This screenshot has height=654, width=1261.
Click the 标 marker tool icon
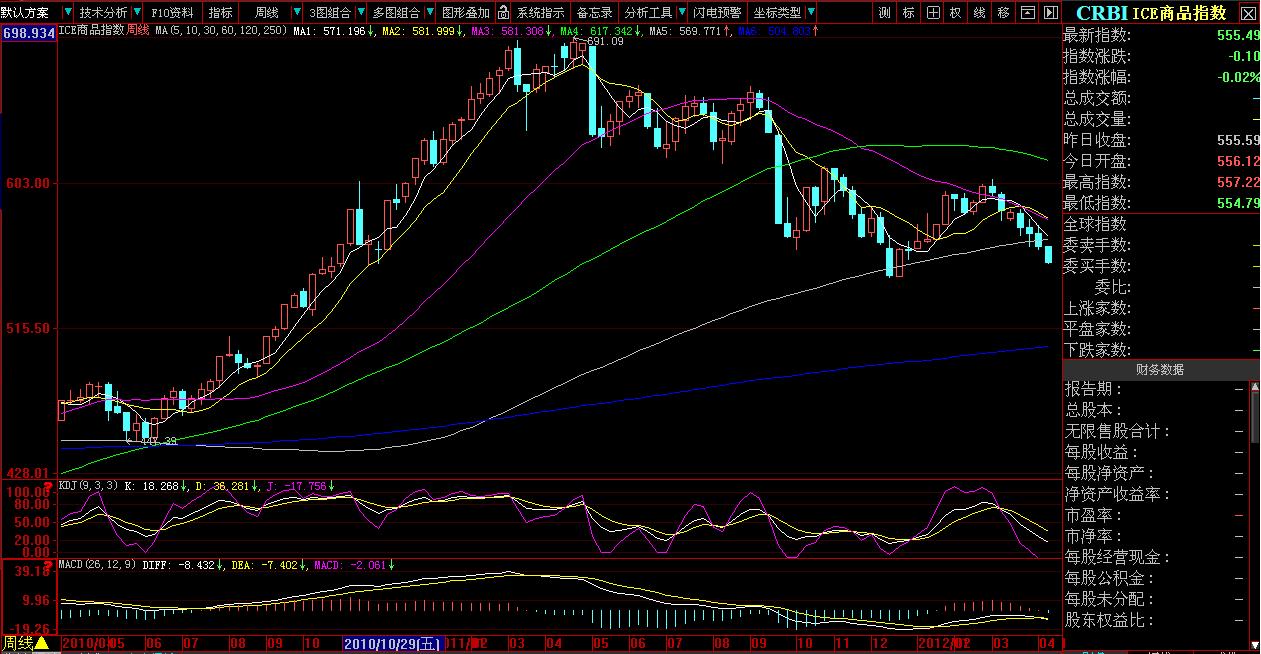(908, 13)
